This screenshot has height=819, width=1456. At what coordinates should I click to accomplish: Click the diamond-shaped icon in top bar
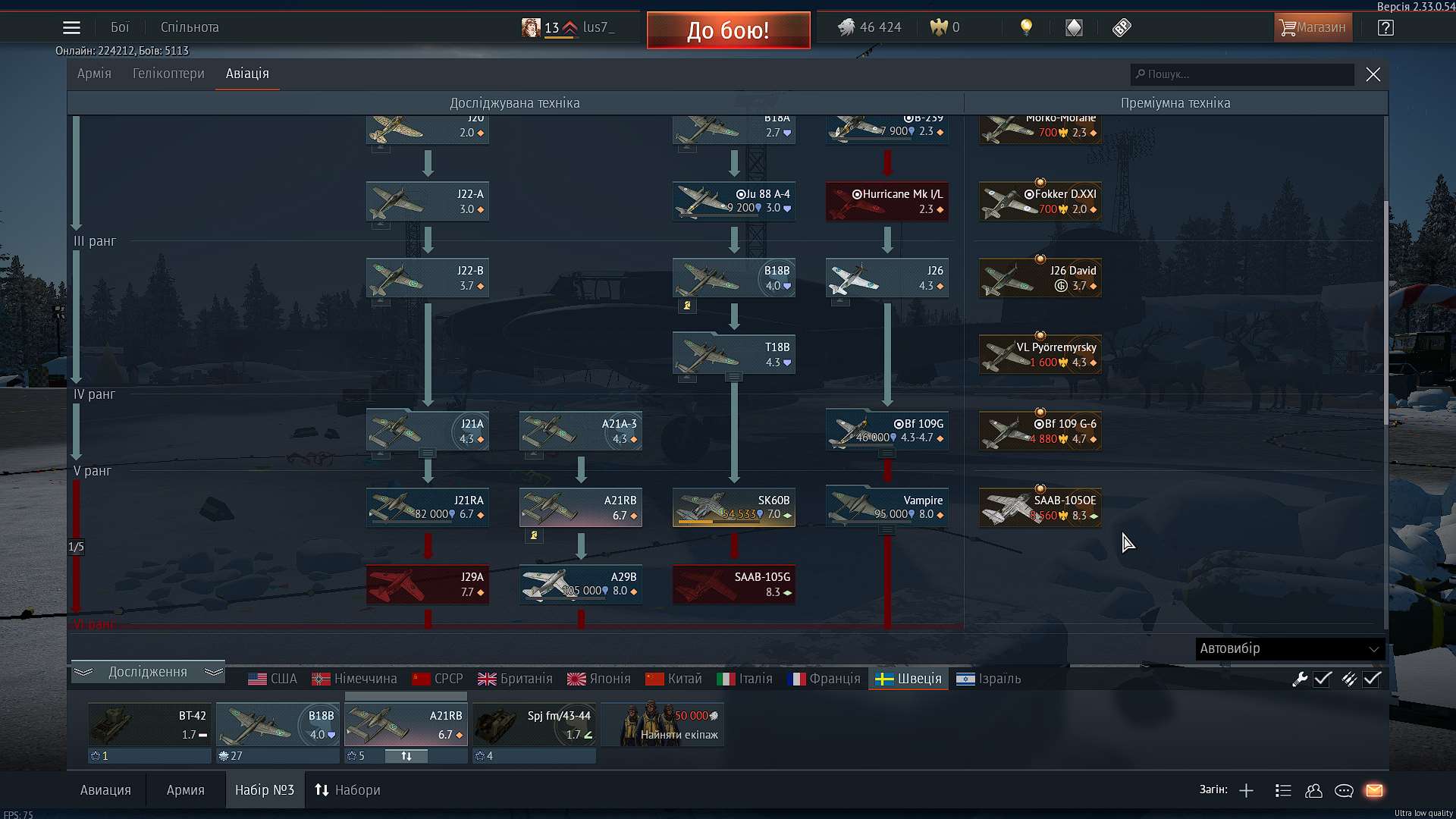(x=1074, y=27)
